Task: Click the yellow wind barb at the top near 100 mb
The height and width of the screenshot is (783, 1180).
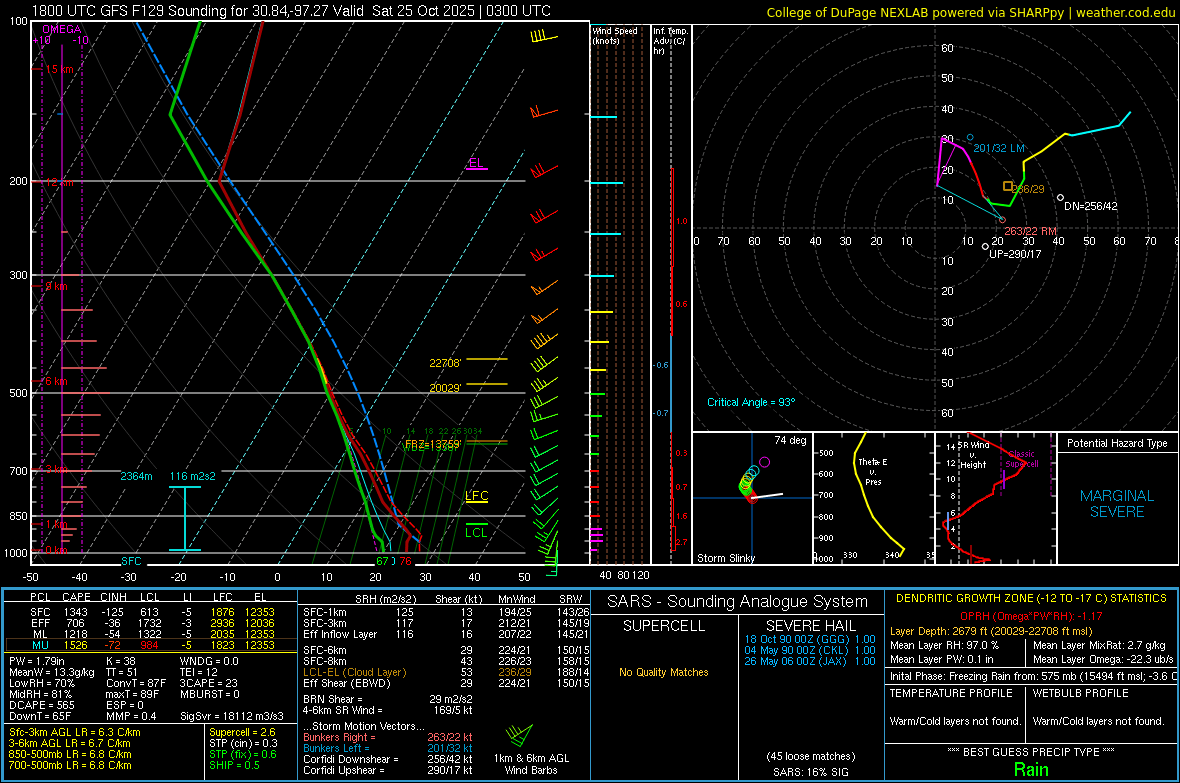Action: tap(543, 35)
